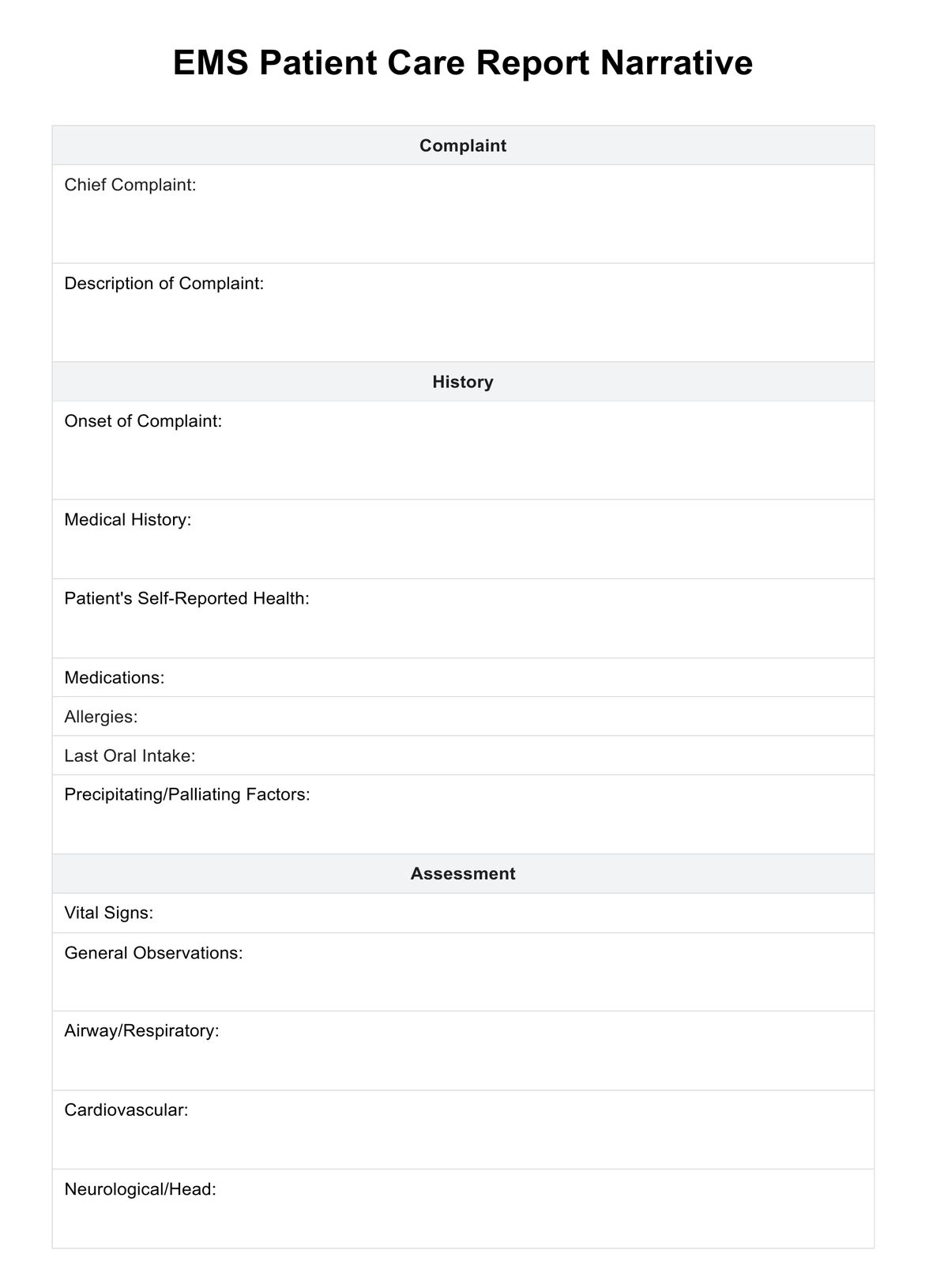The width and height of the screenshot is (929, 1288).
Task: Select the 'Chief Complaint:' label text
Action: click(x=130, y=185)
